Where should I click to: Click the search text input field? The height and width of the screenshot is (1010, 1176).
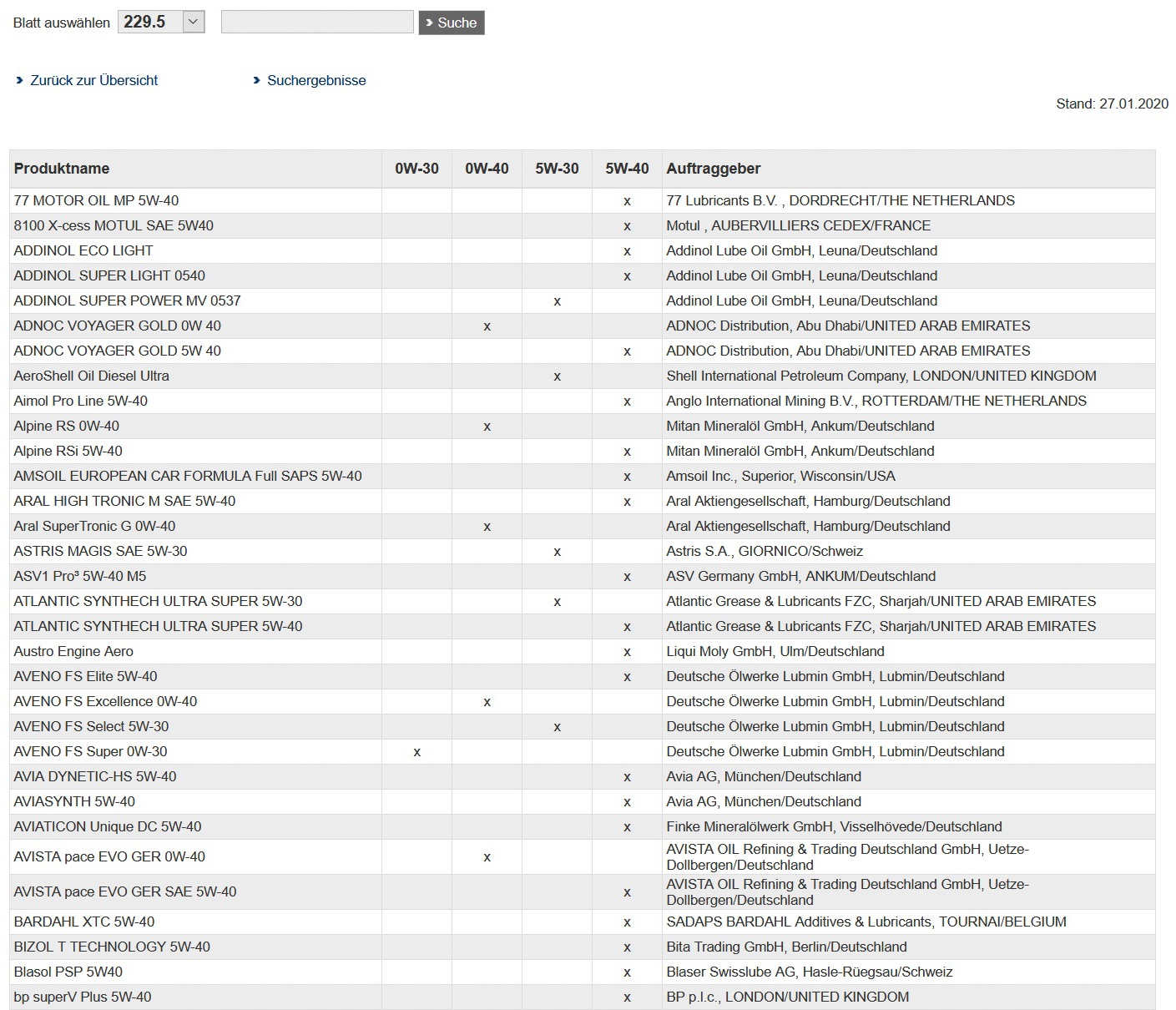[317, 23]
